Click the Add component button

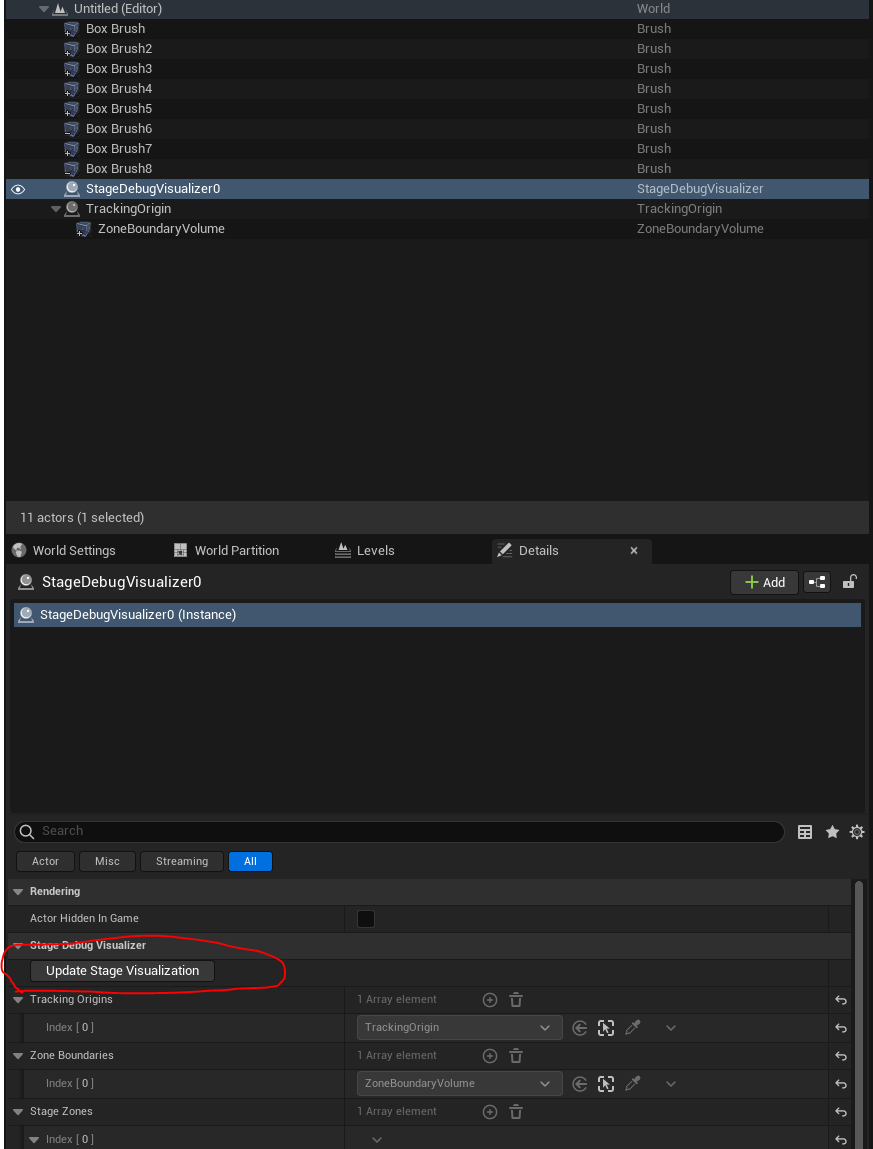point(764,582)
